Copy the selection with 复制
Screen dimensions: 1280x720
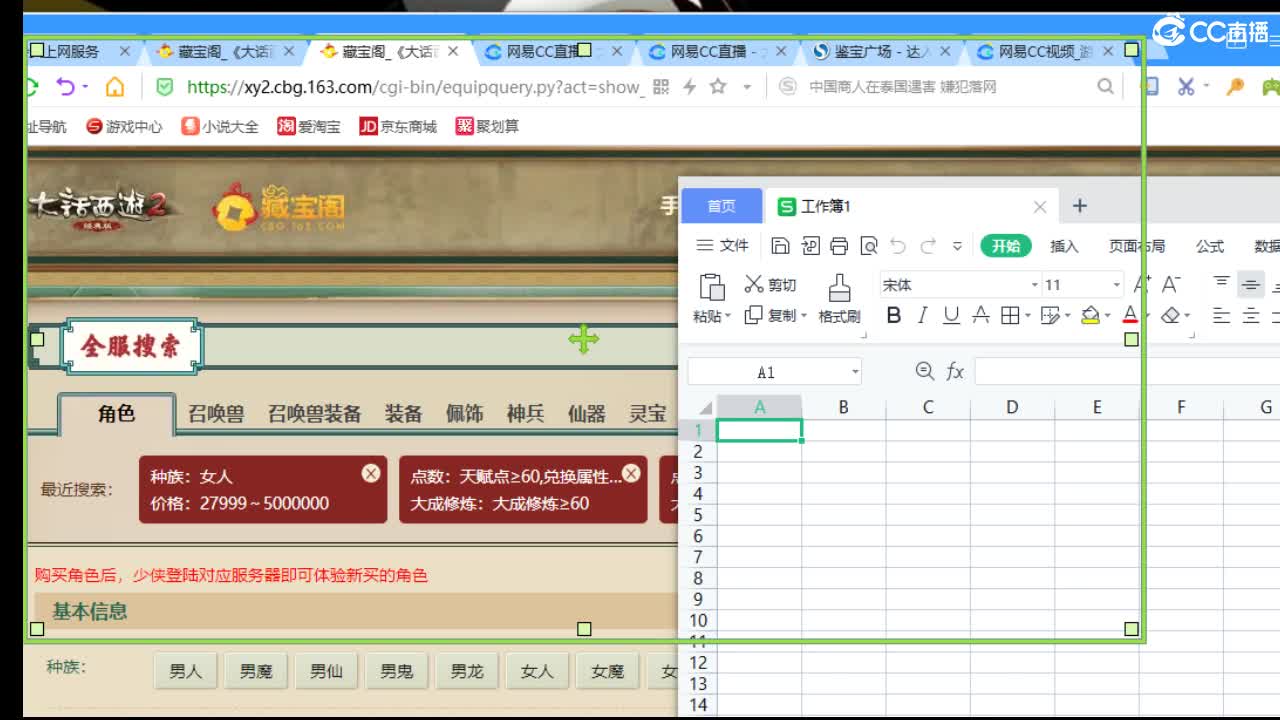coord(770,316)
